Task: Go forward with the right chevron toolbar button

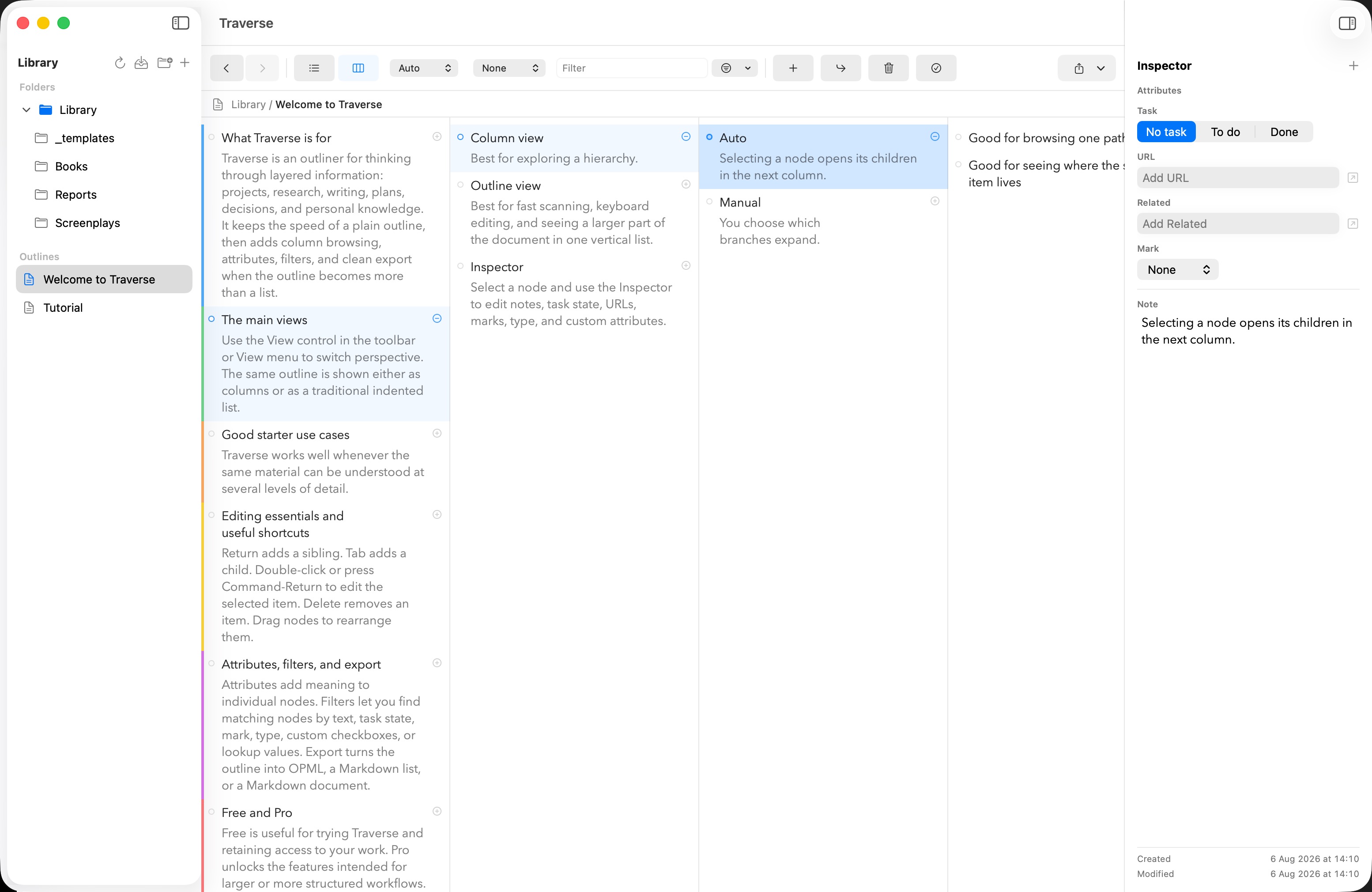Action: pos(262,68)
